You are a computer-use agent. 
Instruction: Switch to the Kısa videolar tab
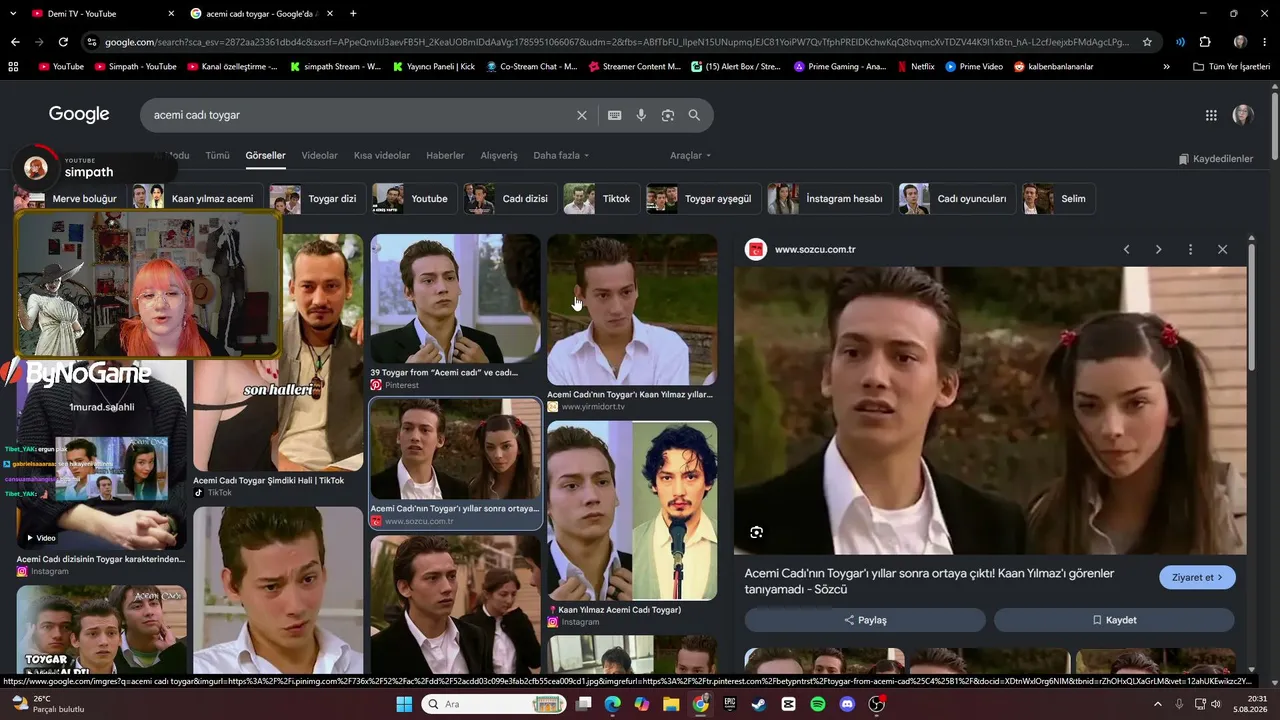coord(382,156)
